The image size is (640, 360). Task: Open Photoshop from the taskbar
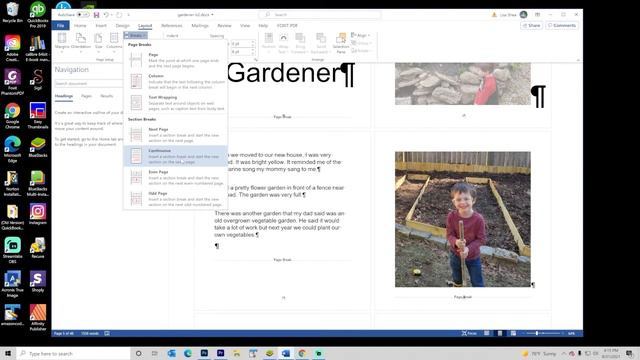(x=204, y=353)
